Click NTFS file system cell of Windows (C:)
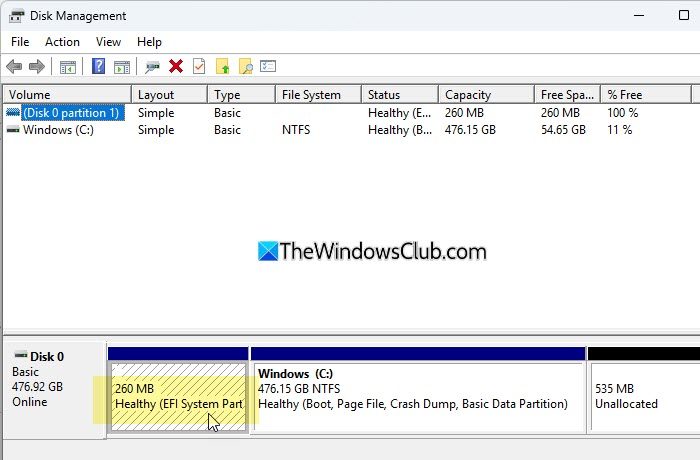Image resolution: width=700 pixels, height=460 pixels. [x=296, y=130]
